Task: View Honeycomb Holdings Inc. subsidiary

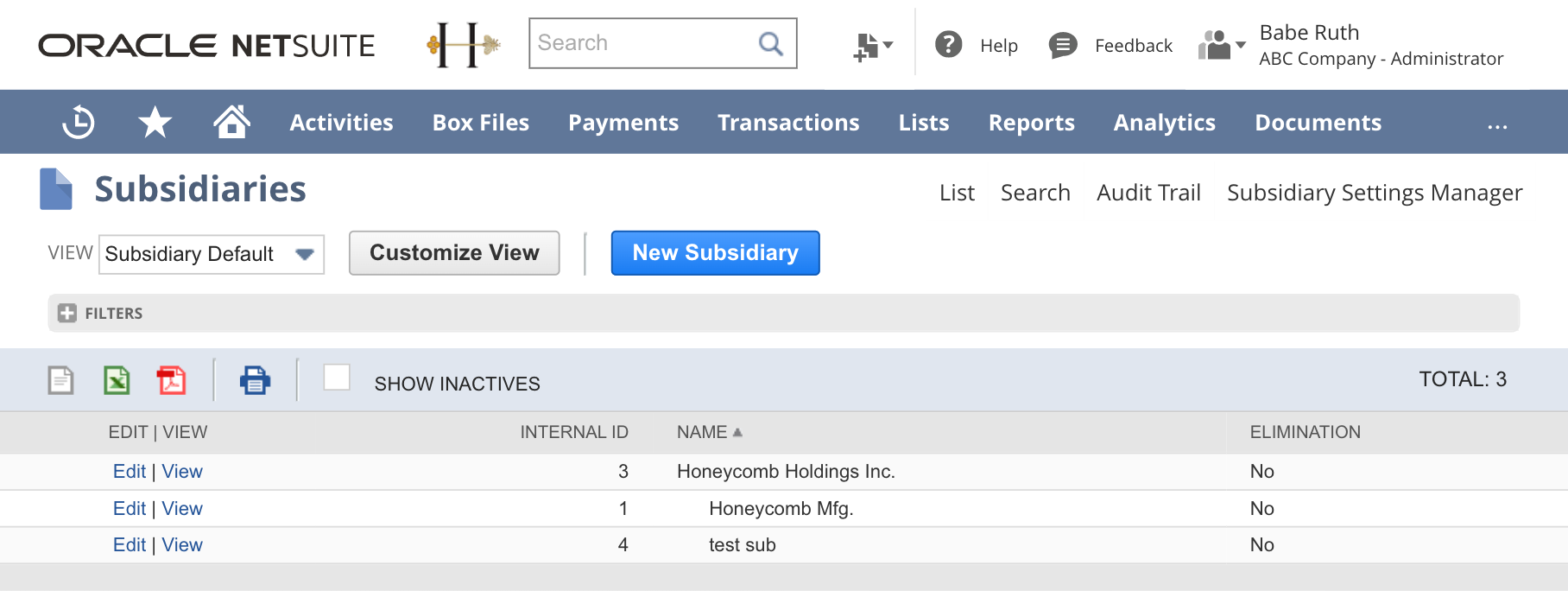Action: coord(182,472)
